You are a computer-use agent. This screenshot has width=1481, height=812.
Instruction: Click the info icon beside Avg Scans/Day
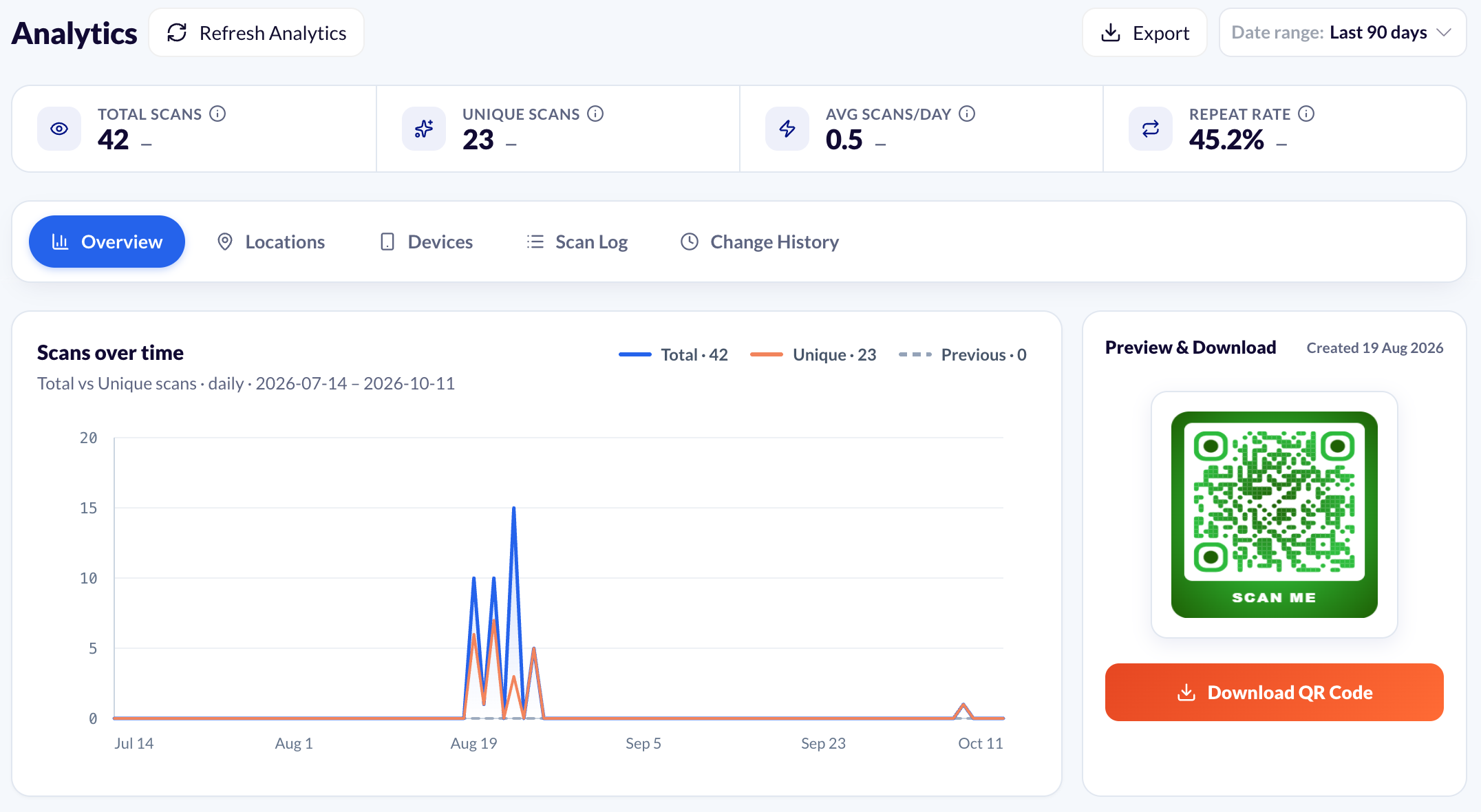[967, 114]
